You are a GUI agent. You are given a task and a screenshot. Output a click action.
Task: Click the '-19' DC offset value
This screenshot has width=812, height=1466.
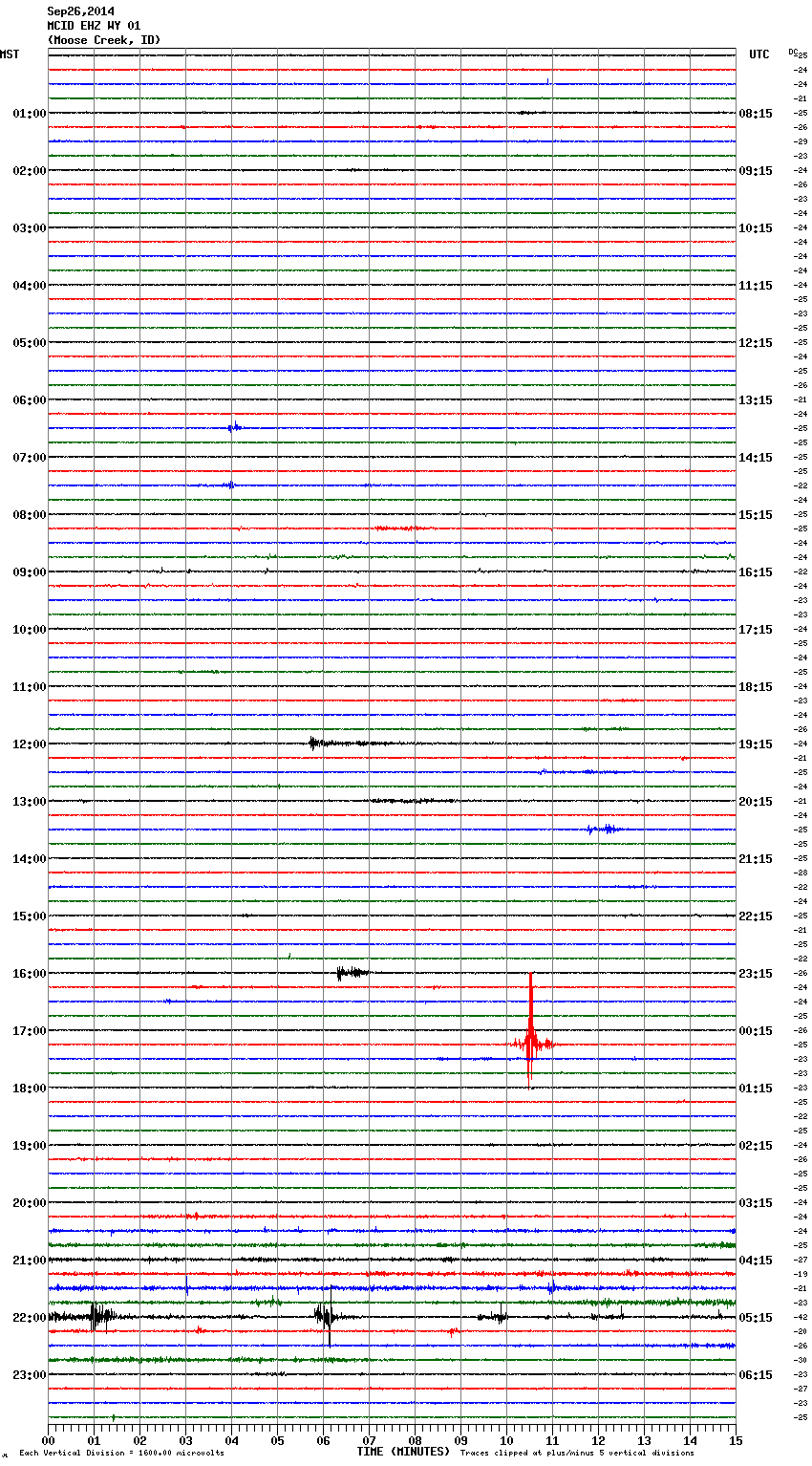[801, 1274]
